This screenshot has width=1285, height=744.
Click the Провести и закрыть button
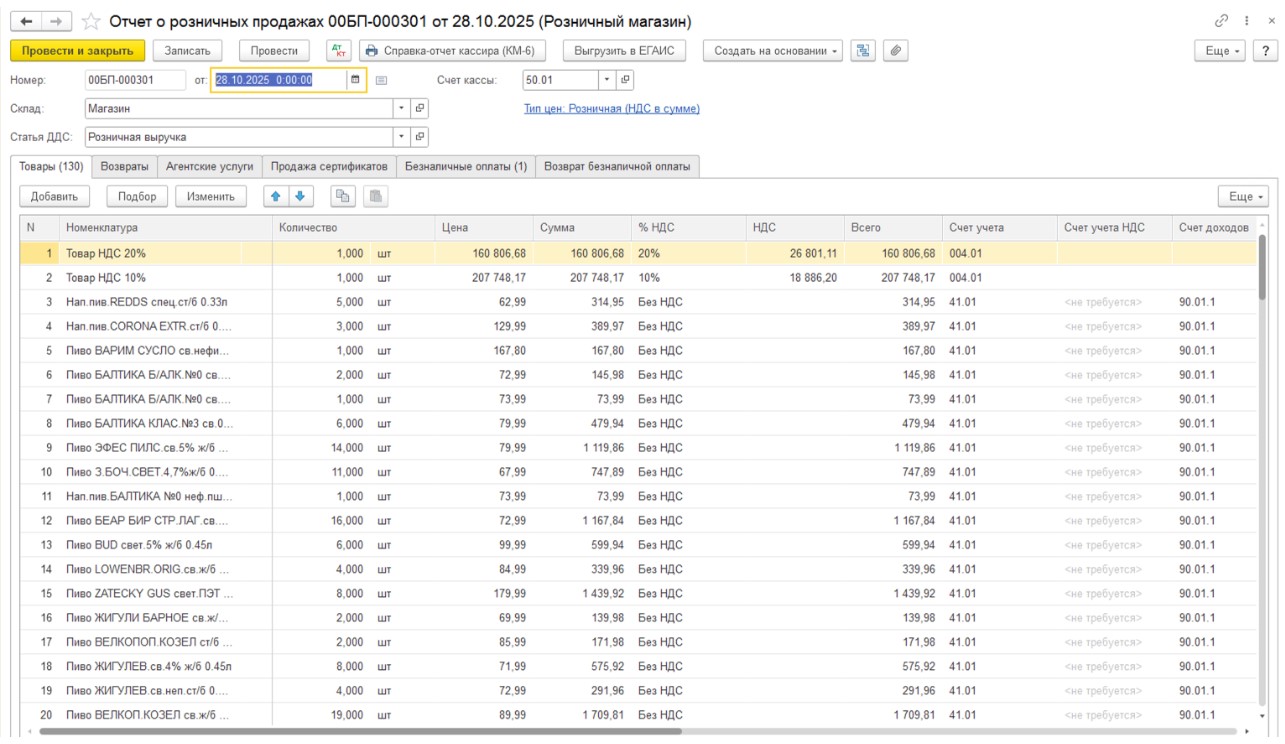[x=78, y=51]
